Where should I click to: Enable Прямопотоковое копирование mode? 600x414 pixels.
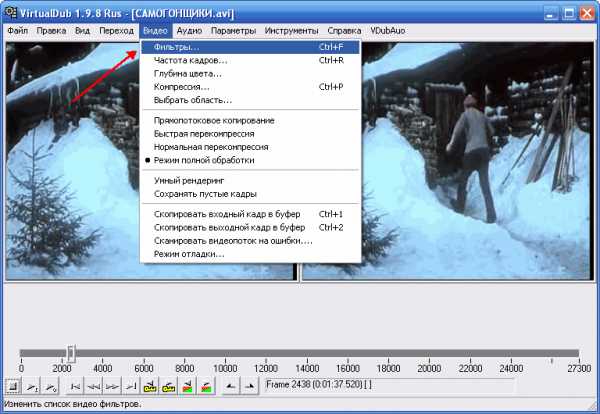(251, 121)
